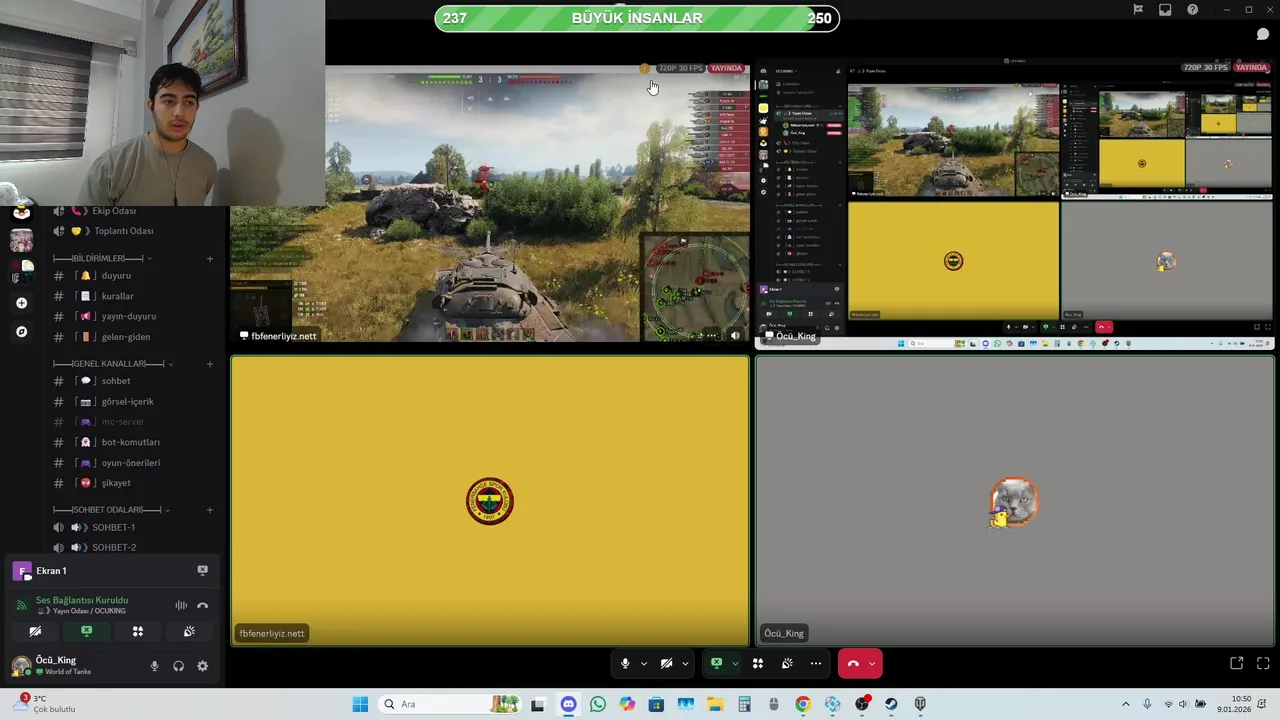Screen dimensions: 1280x720
Task: Open screen share options dropdown arrow
Action: click(x=735, y=663)
